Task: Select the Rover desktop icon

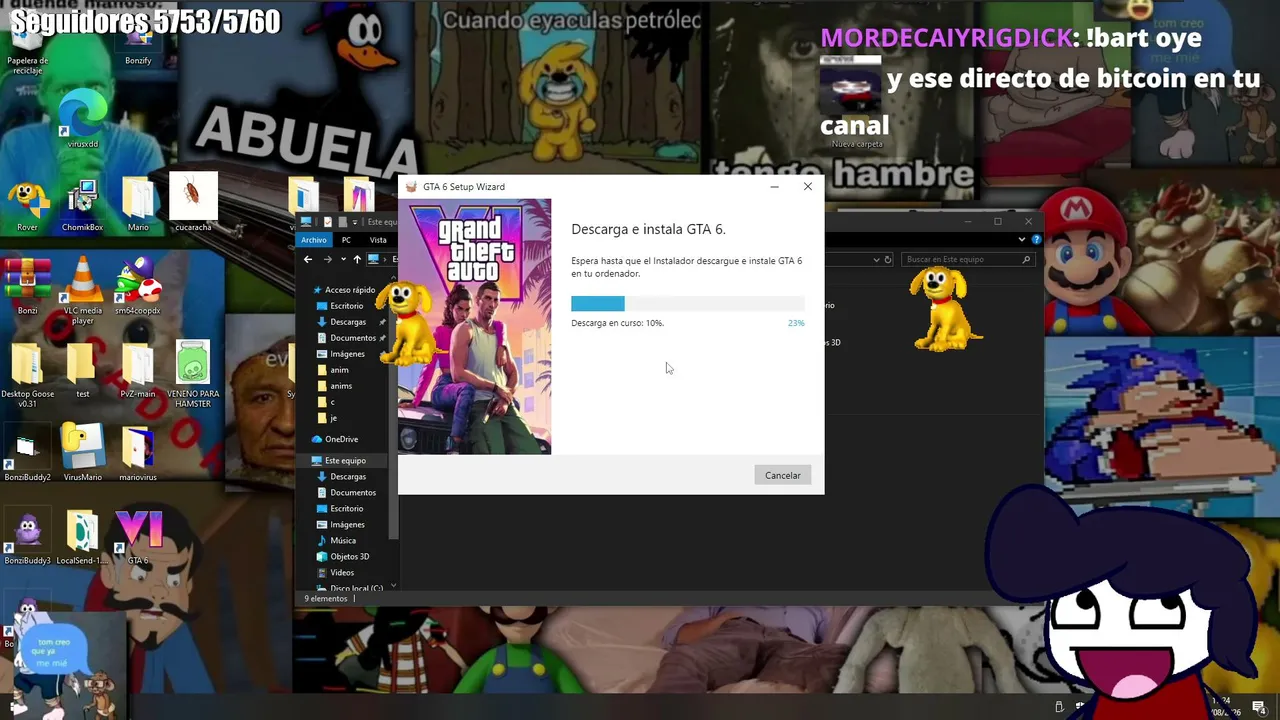Action: (27, 206)
